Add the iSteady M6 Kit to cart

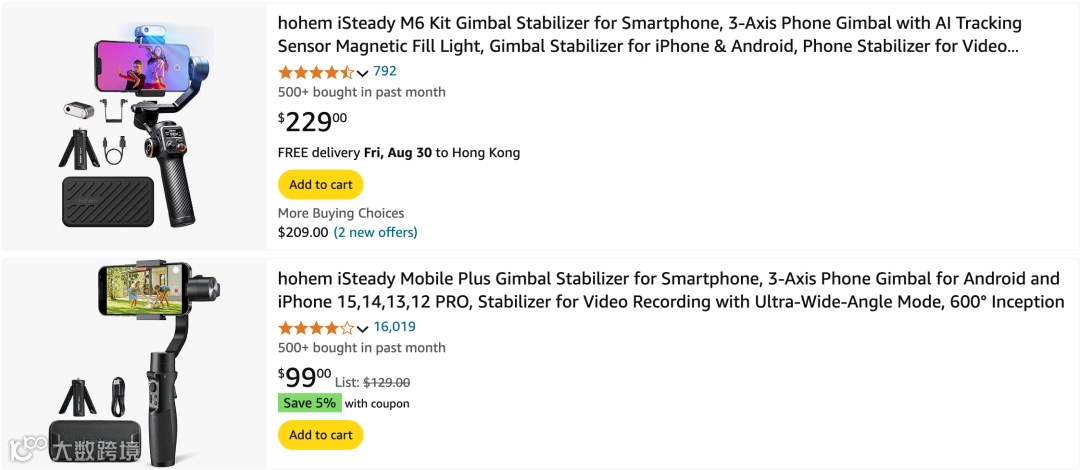320,185
